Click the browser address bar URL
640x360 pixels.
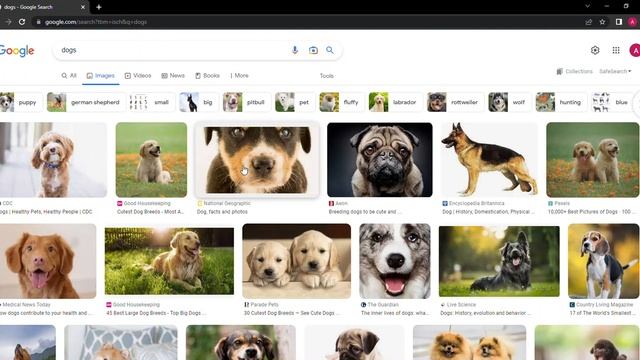(96, 22)
